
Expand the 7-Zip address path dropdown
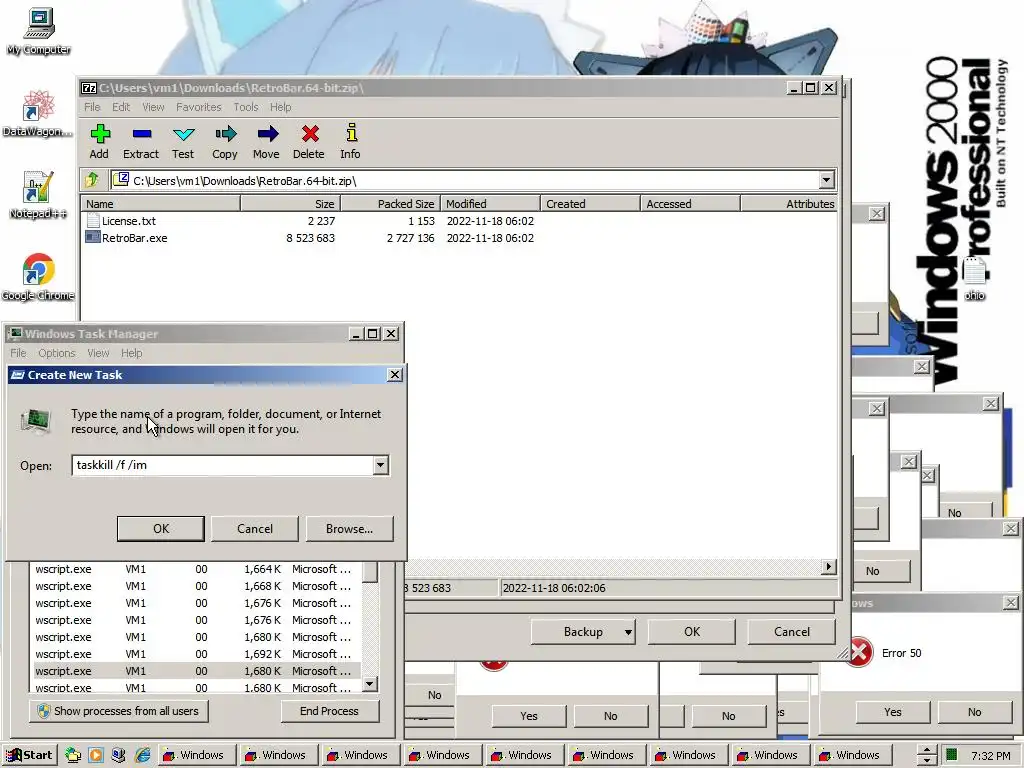[x=826, y=180]
